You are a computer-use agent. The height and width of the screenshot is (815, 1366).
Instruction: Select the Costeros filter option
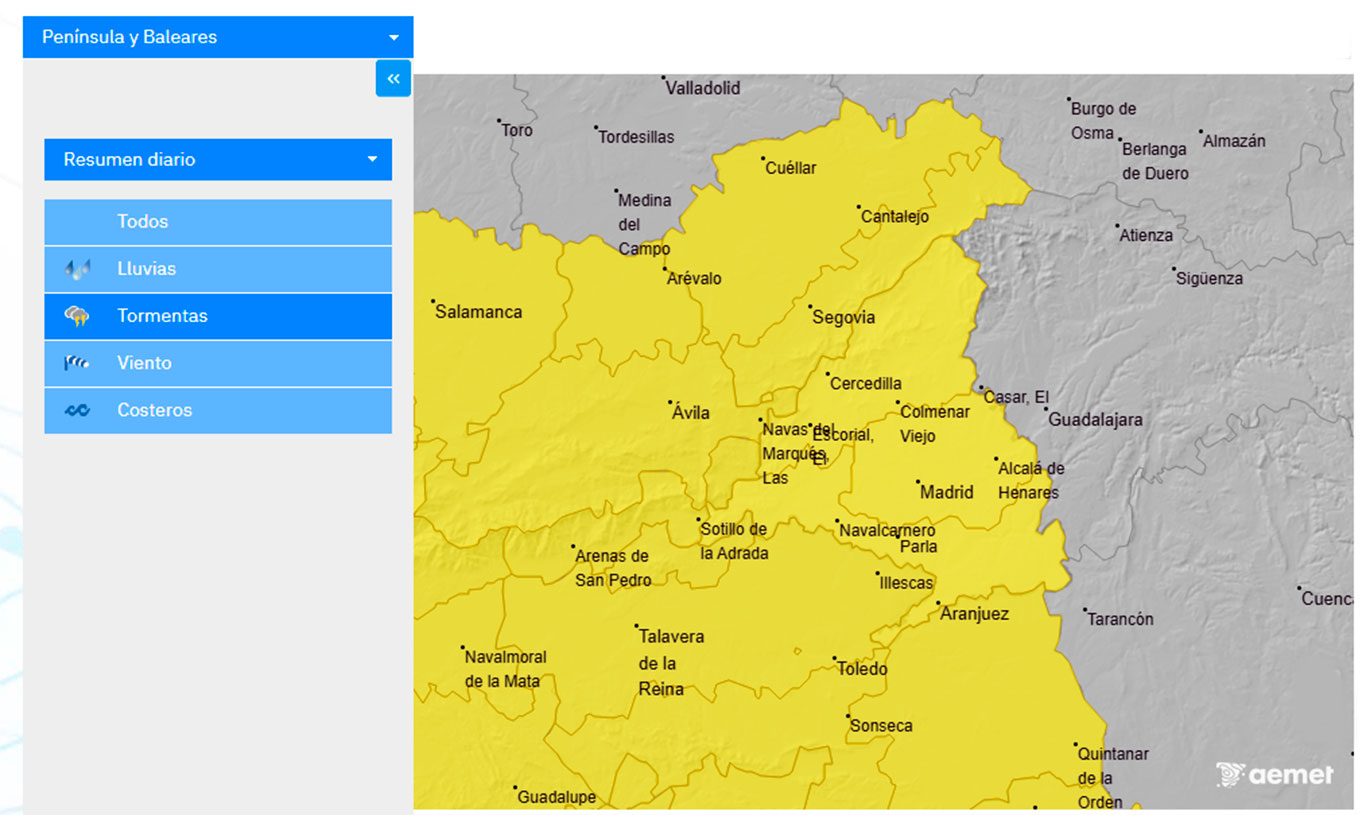[x=218, y=410]
